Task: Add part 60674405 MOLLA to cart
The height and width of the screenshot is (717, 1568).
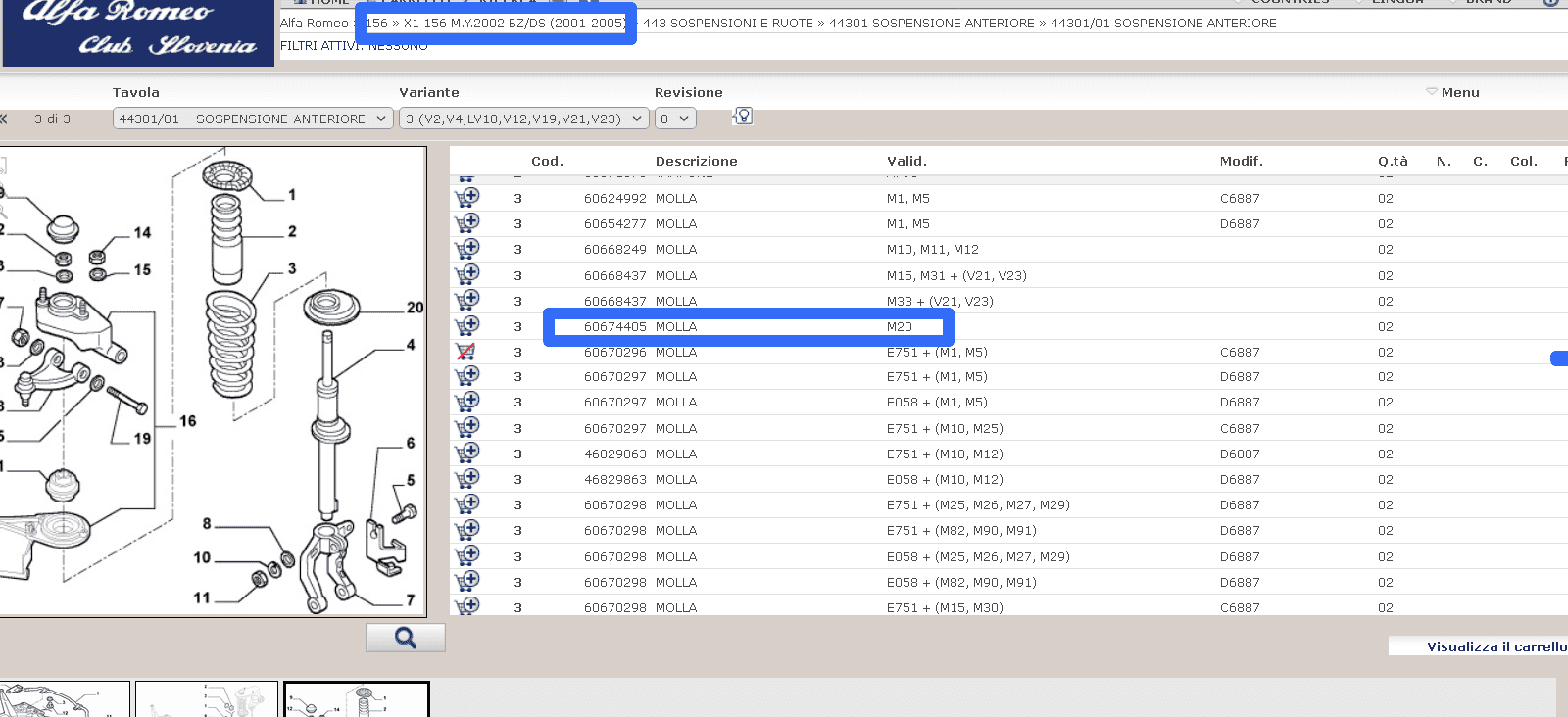Action: click(467, 326)
